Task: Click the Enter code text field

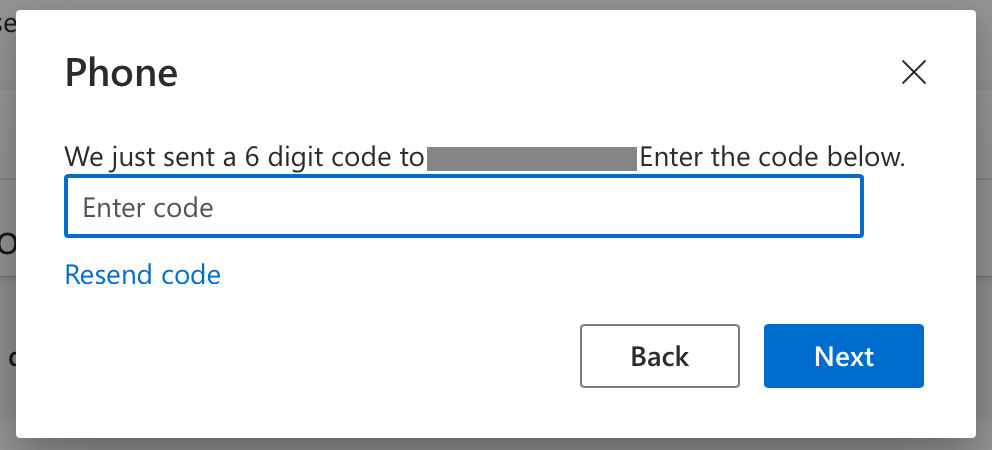Action: point(463,208)
